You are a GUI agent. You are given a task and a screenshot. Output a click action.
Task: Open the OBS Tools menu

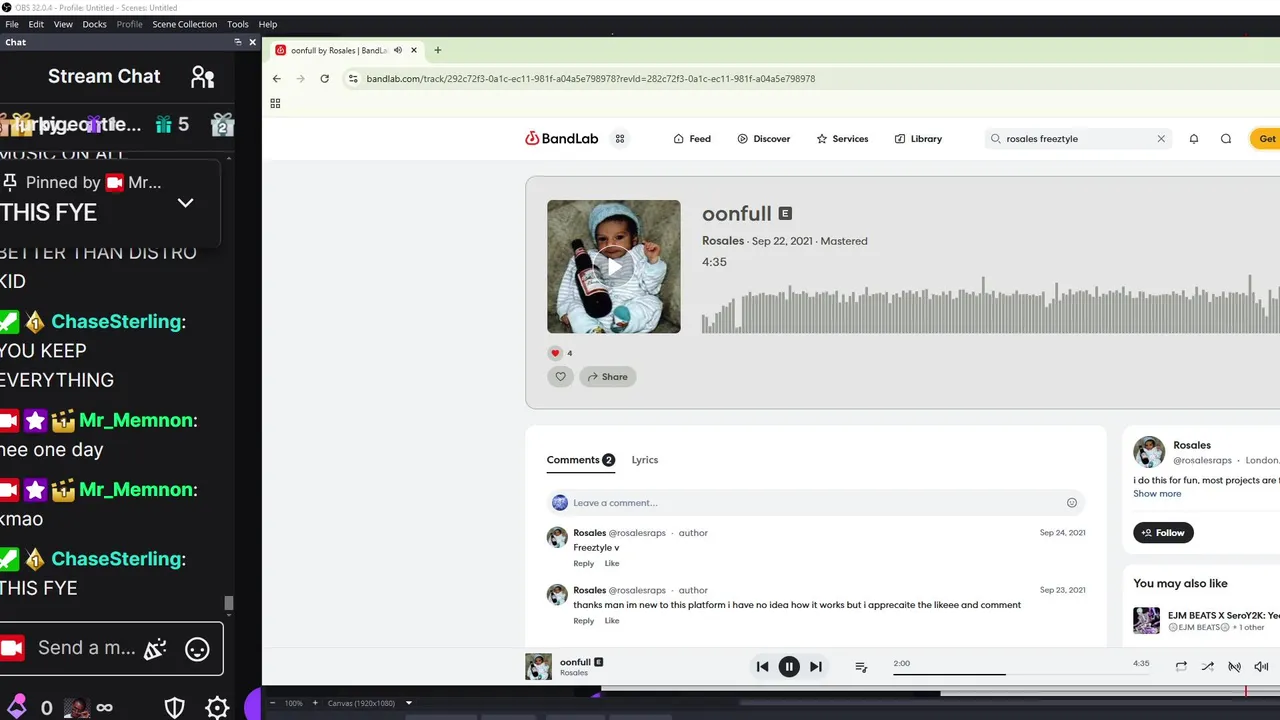coord(238,24)
